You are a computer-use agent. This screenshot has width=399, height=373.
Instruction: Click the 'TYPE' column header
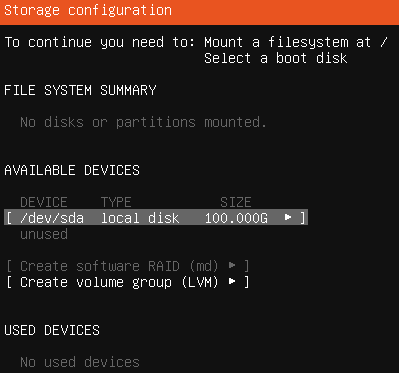[x=116, y=202]
